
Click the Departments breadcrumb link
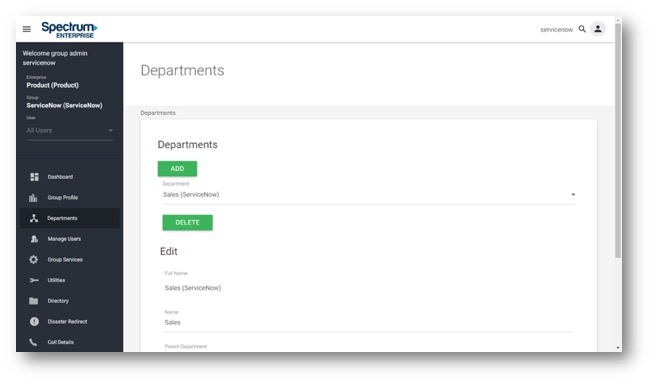click(x=158, y=113)
